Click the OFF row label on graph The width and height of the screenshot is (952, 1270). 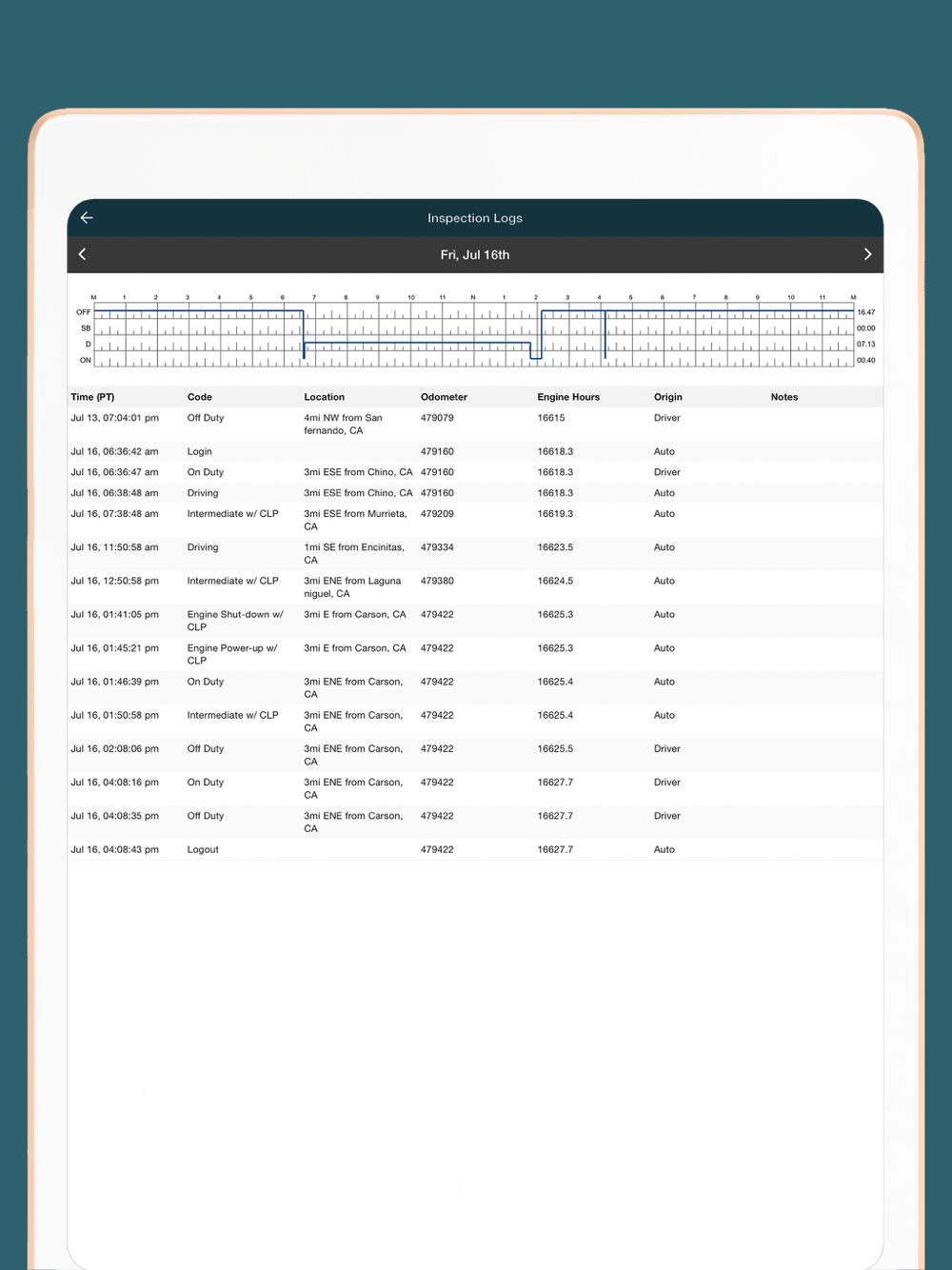[84, 312]
